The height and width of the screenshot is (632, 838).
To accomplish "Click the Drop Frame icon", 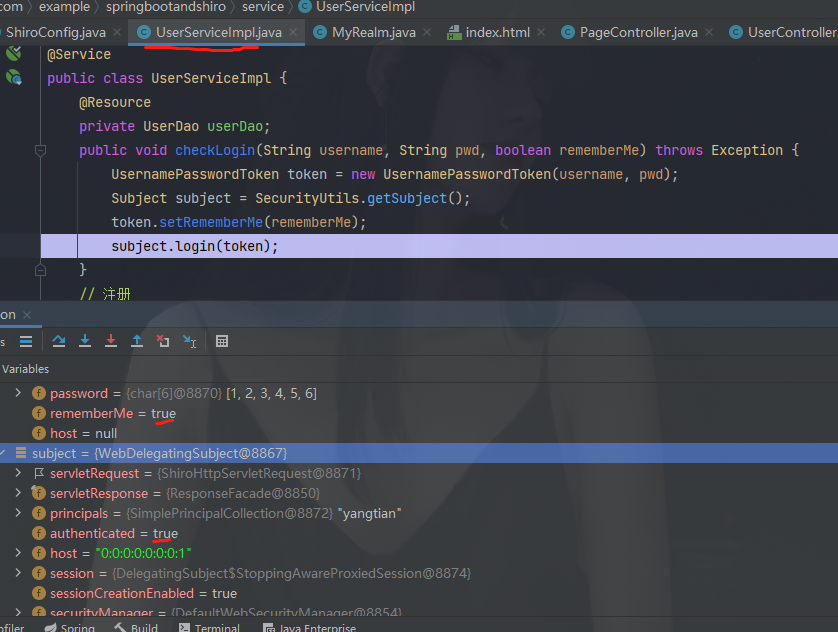I will (163, 341).
